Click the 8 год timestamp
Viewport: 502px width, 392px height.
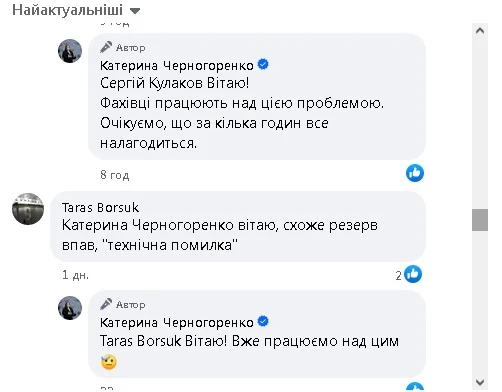(x=115, y=175)
